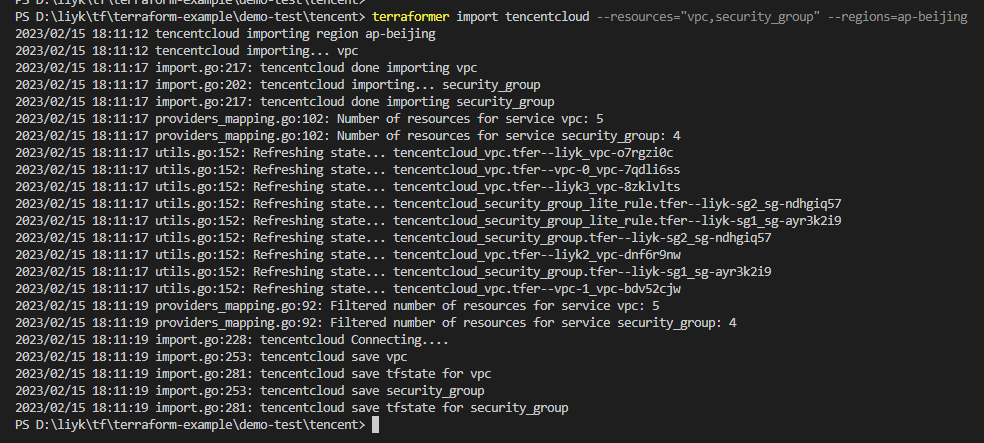
Task: Select the --regions=ap-beijing argument
Action: pos(897,16)
